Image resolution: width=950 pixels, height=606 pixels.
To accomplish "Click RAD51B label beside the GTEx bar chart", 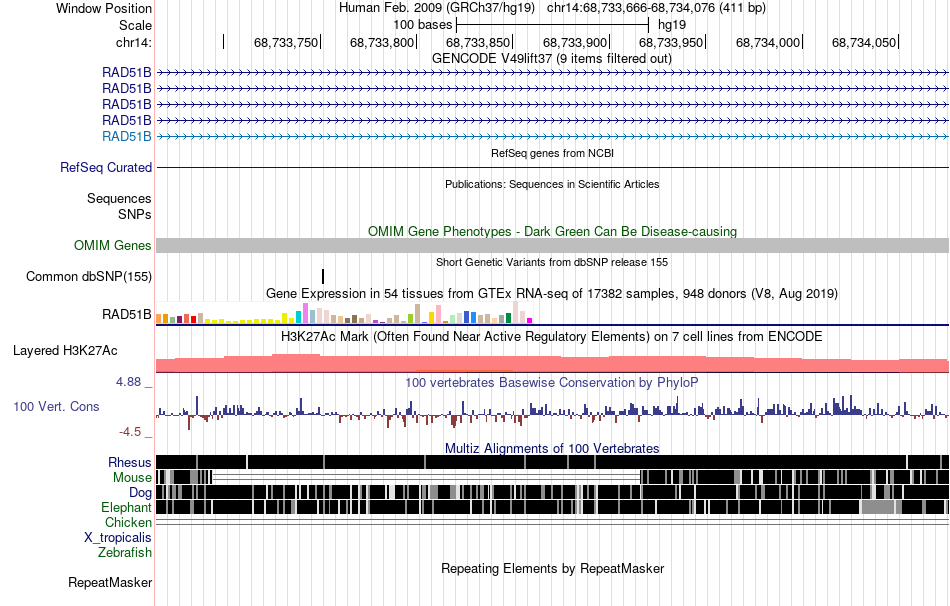I will point(127,315).
